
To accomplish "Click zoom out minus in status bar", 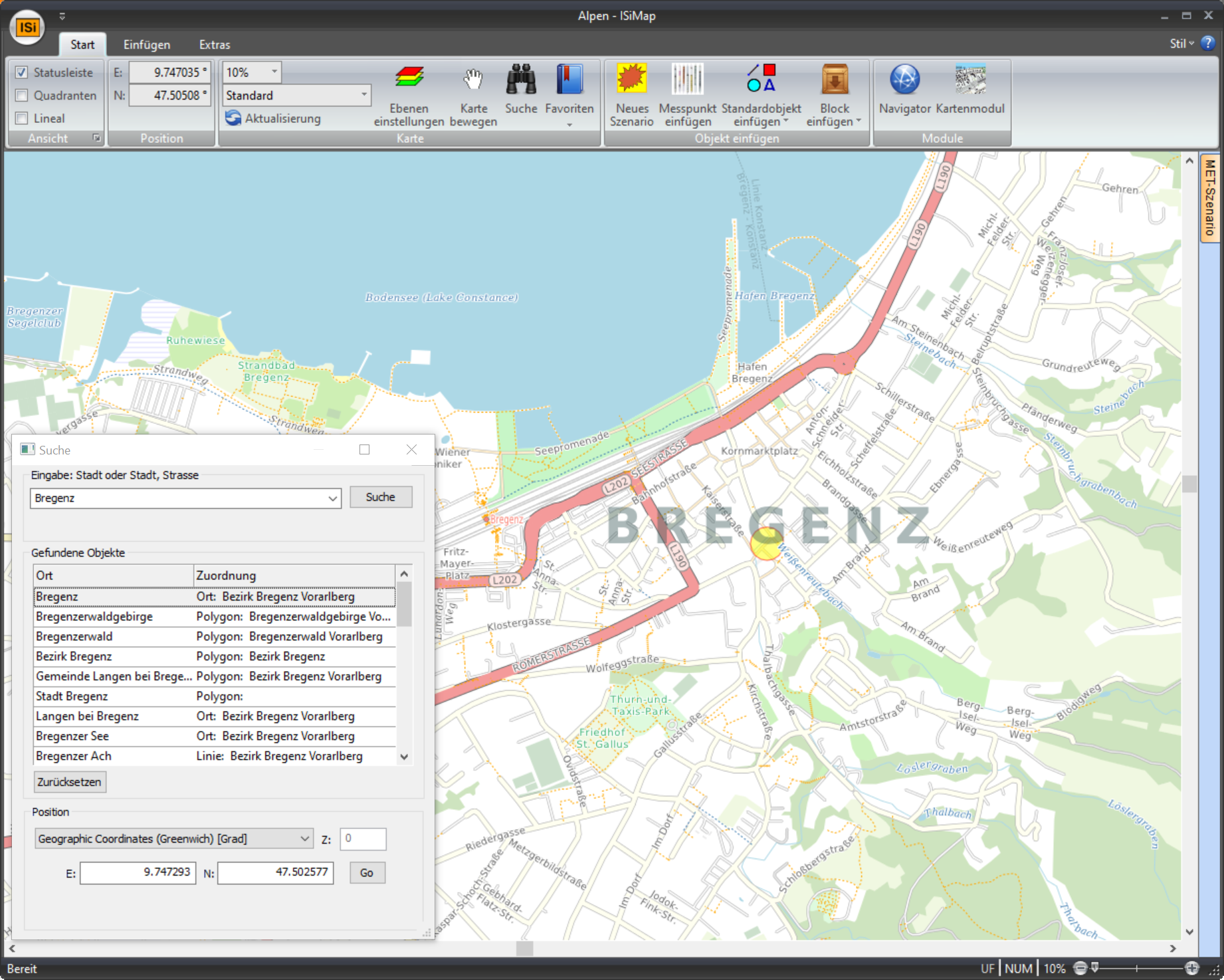I will coord(1080,968).
